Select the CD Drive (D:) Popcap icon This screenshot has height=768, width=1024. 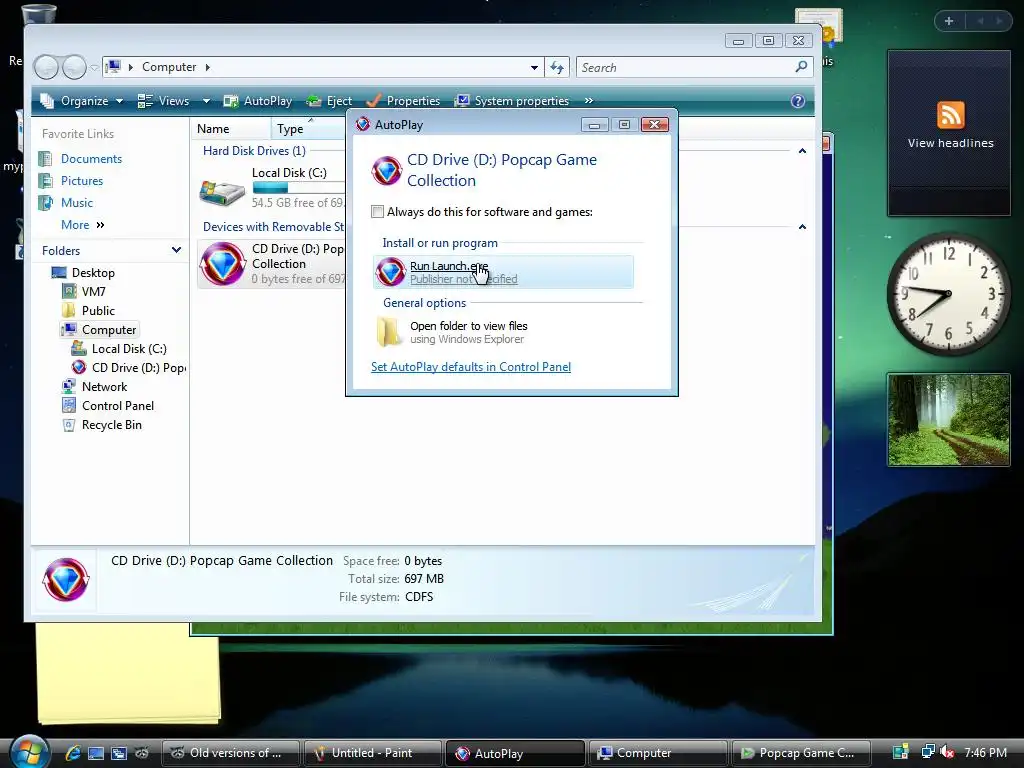pos(222,264)
